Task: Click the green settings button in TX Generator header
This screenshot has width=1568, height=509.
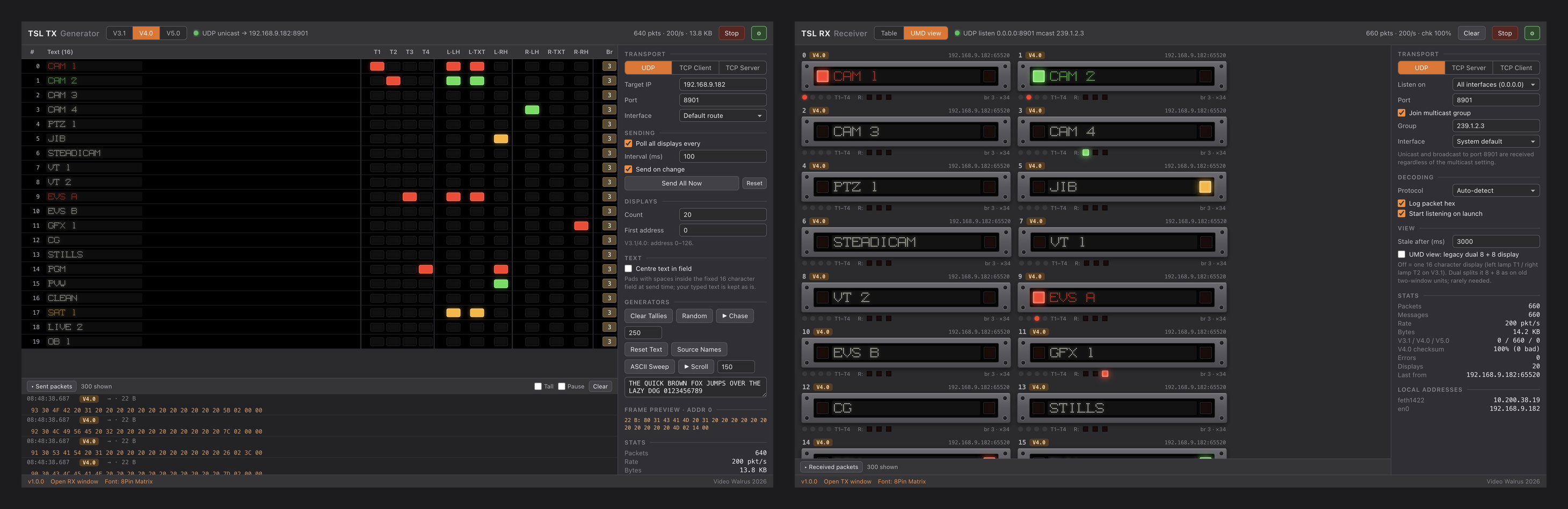Action: (x=758, y=33)
